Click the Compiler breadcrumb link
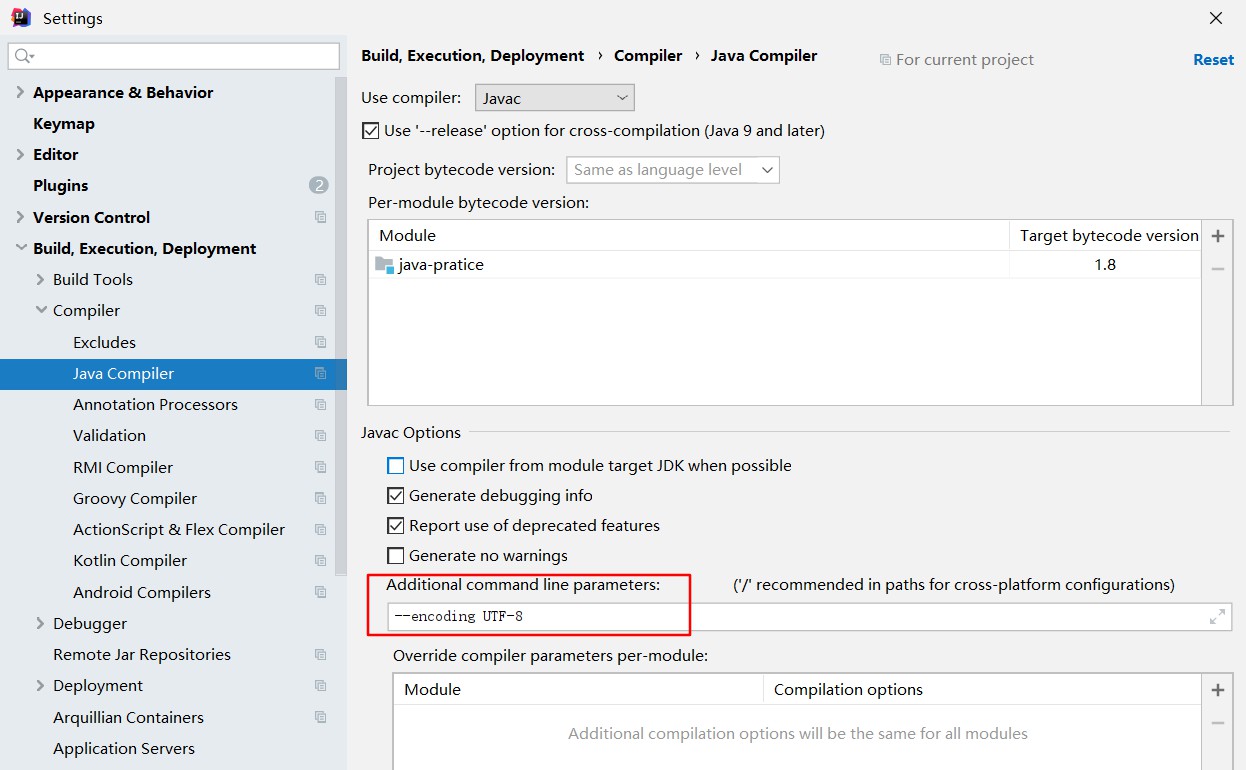Viewport: 1246px width, 770px height. 647,56
